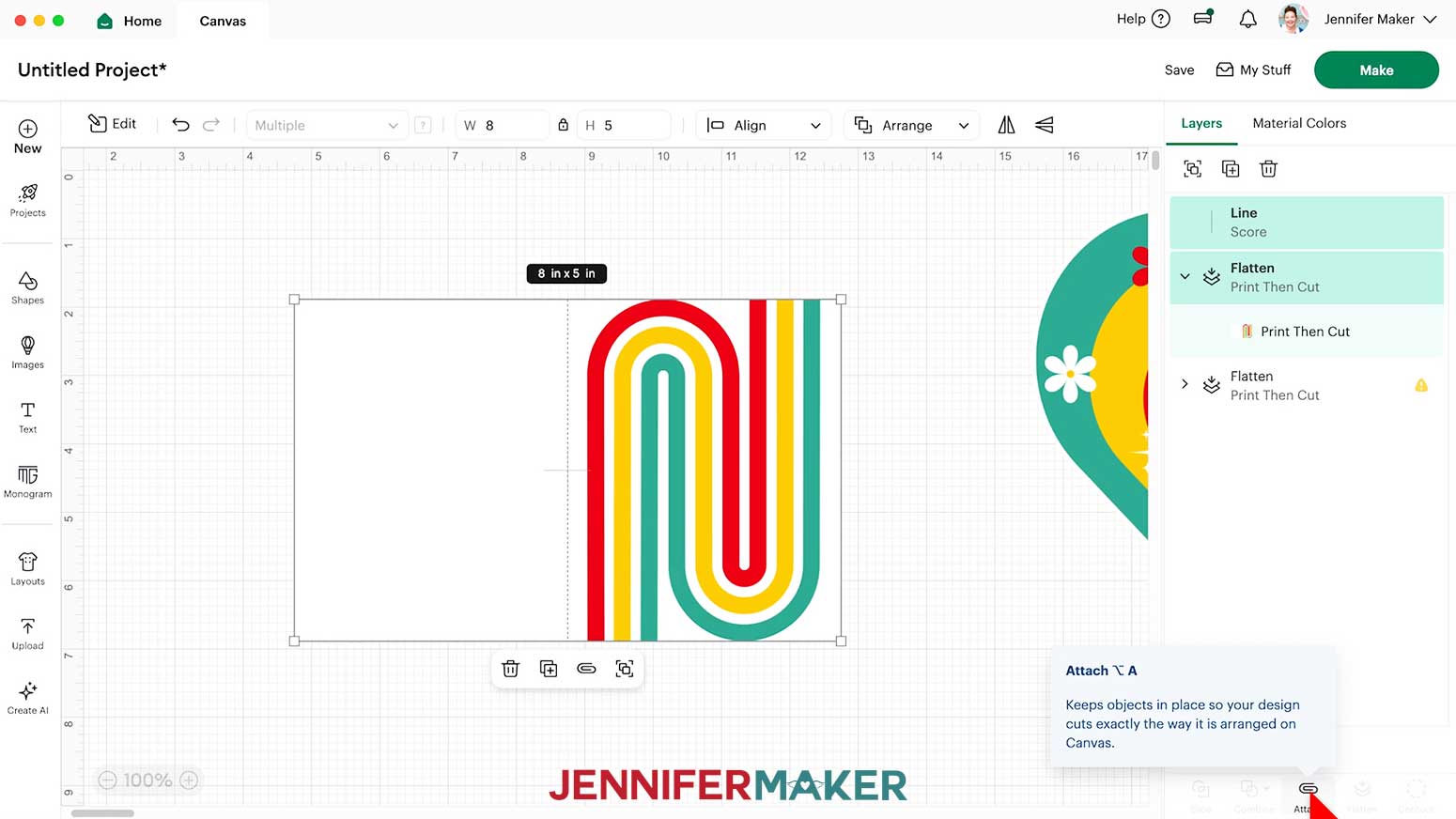
Task: Undo the last action
Action: (180, 125)
